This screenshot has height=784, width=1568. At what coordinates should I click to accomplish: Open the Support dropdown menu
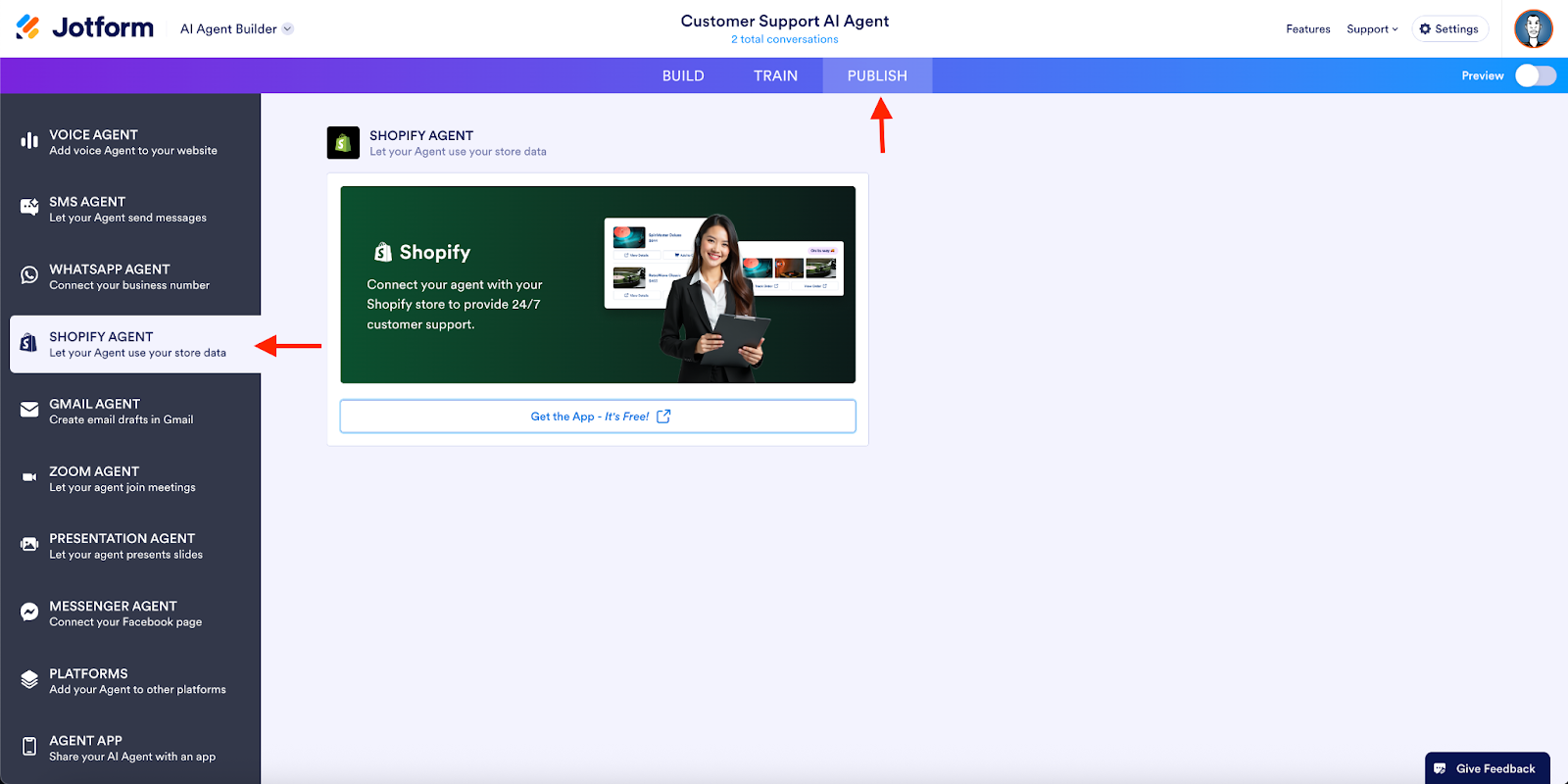pyautogui.click(x=1372, y=29)
